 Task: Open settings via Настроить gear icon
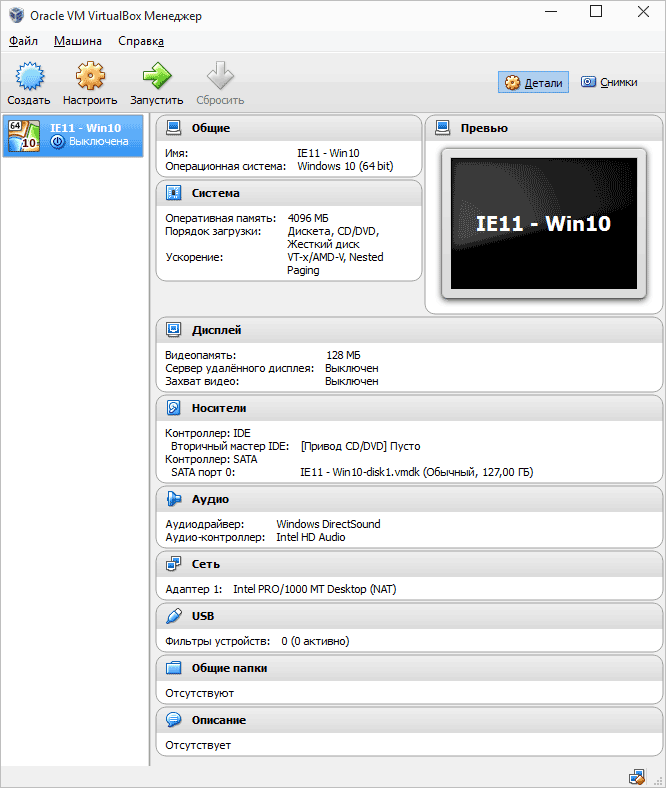(x=90, y=76)
